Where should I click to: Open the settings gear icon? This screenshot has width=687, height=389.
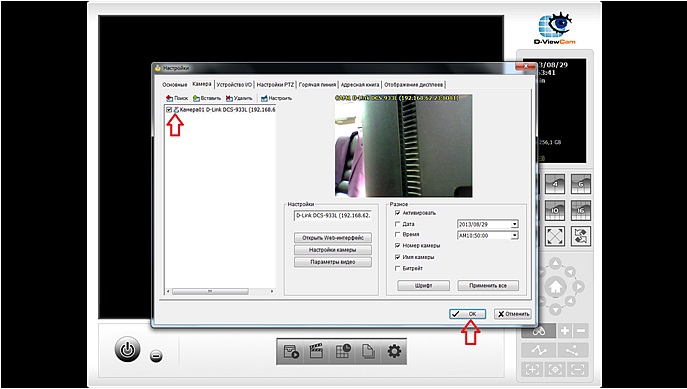394,351
